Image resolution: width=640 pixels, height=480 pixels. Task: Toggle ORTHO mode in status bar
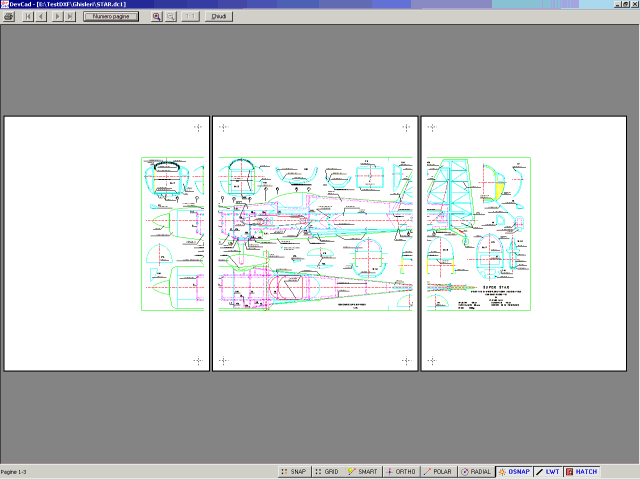tap(401, 471)
